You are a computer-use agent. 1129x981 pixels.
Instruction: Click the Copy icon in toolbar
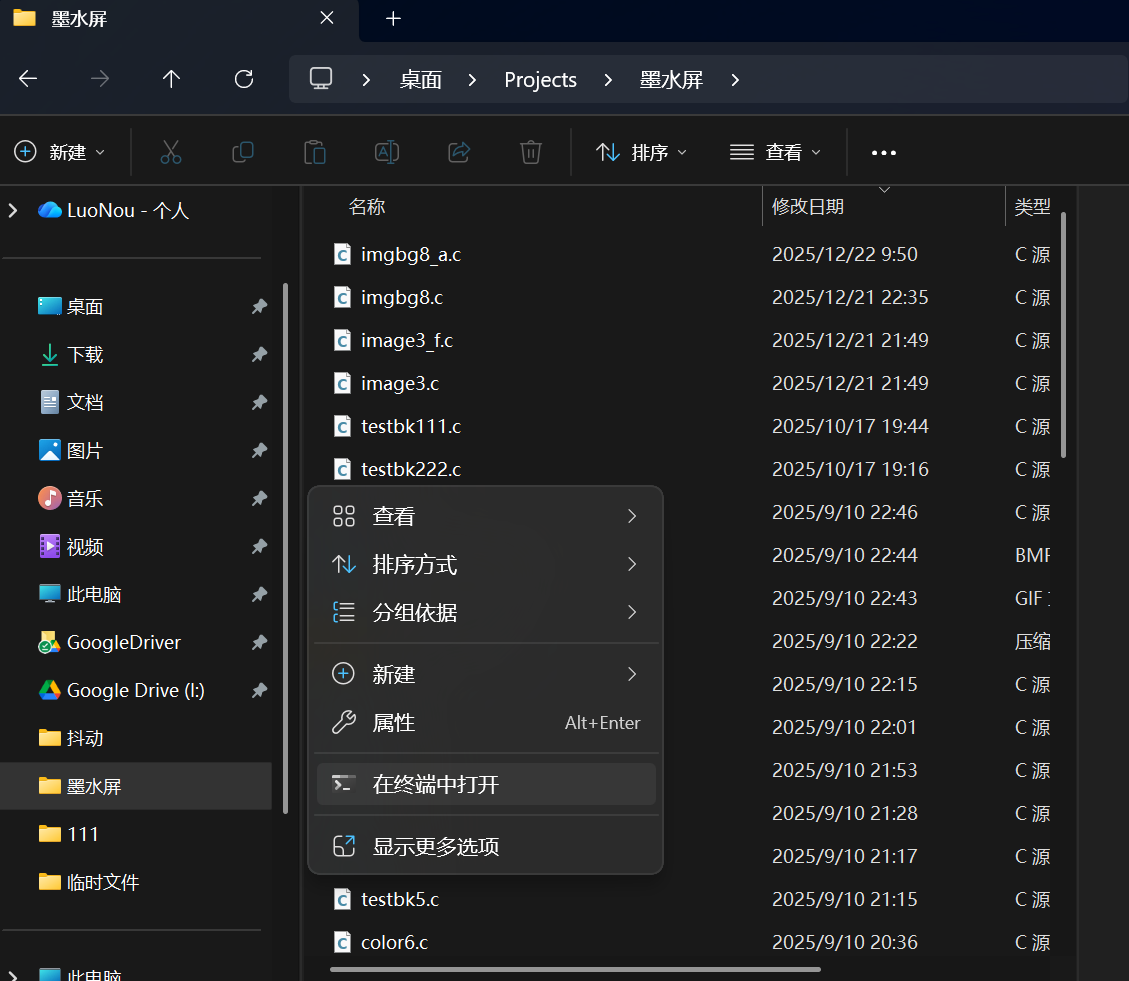click(x=243, y=152)
